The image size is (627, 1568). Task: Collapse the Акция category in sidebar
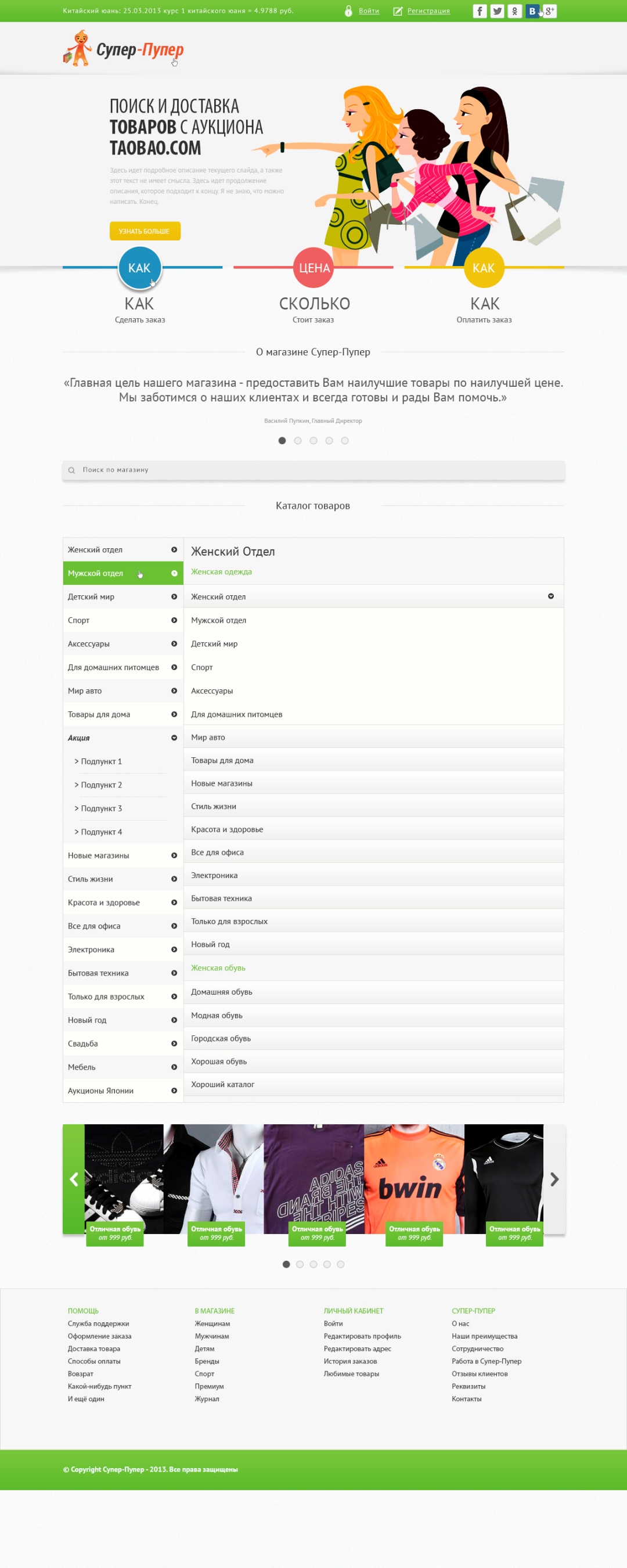[174, 738]
